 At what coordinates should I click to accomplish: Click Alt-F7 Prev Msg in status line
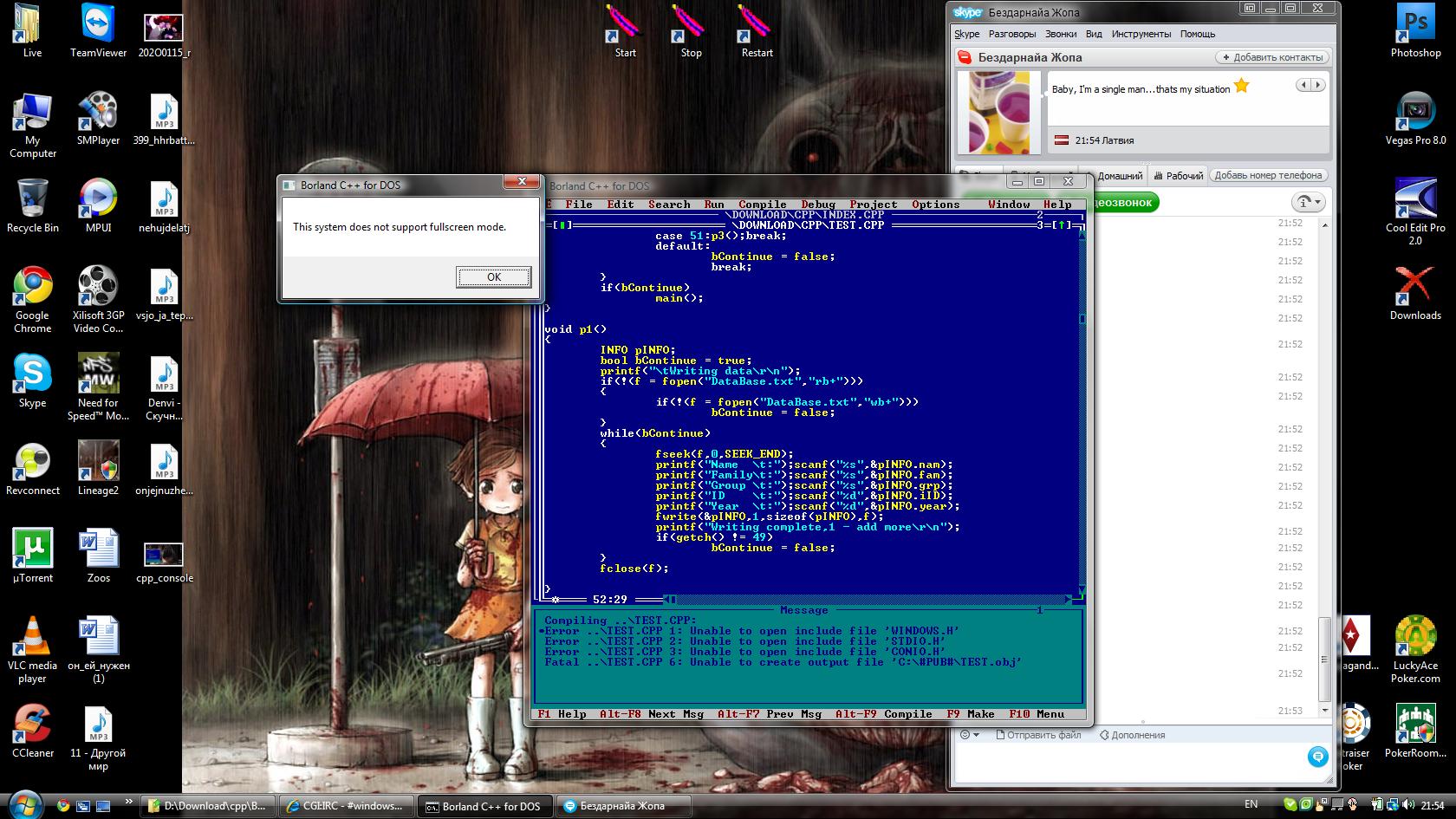[x=770, y=714]
